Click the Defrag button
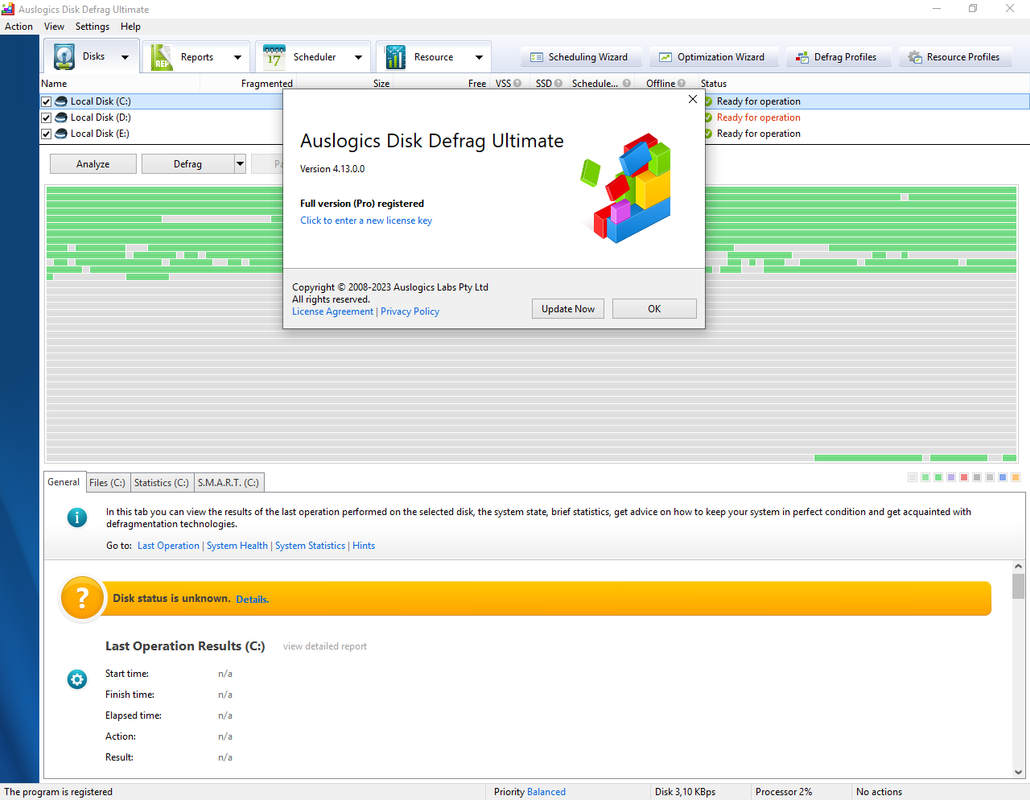Screen dimensions: 1030x800 tap(188, 164)
